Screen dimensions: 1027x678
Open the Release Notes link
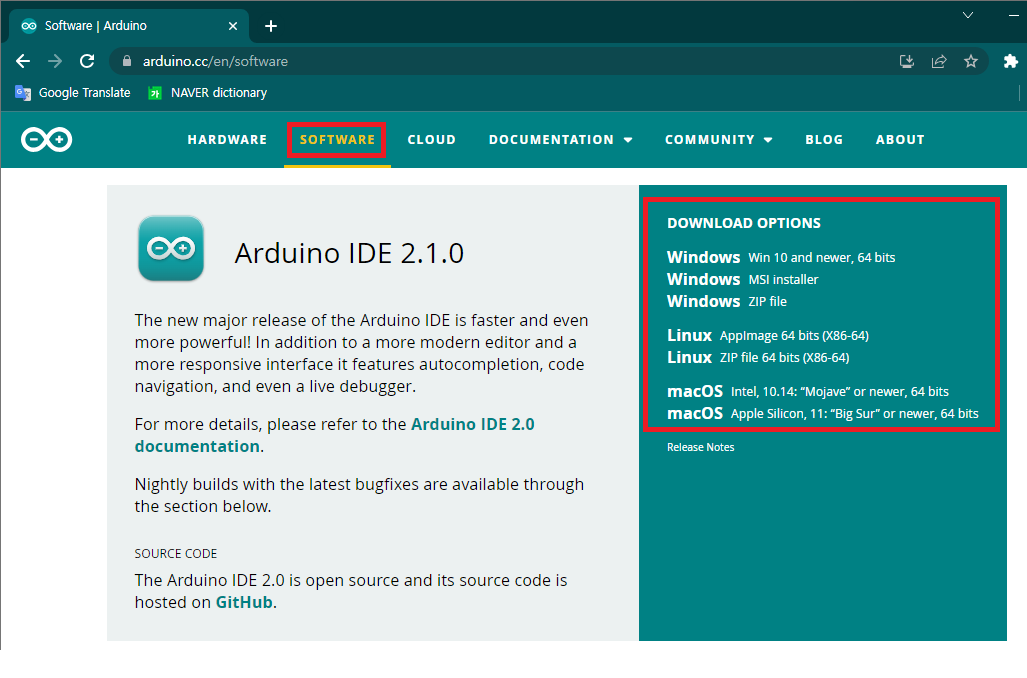[700, 447]
